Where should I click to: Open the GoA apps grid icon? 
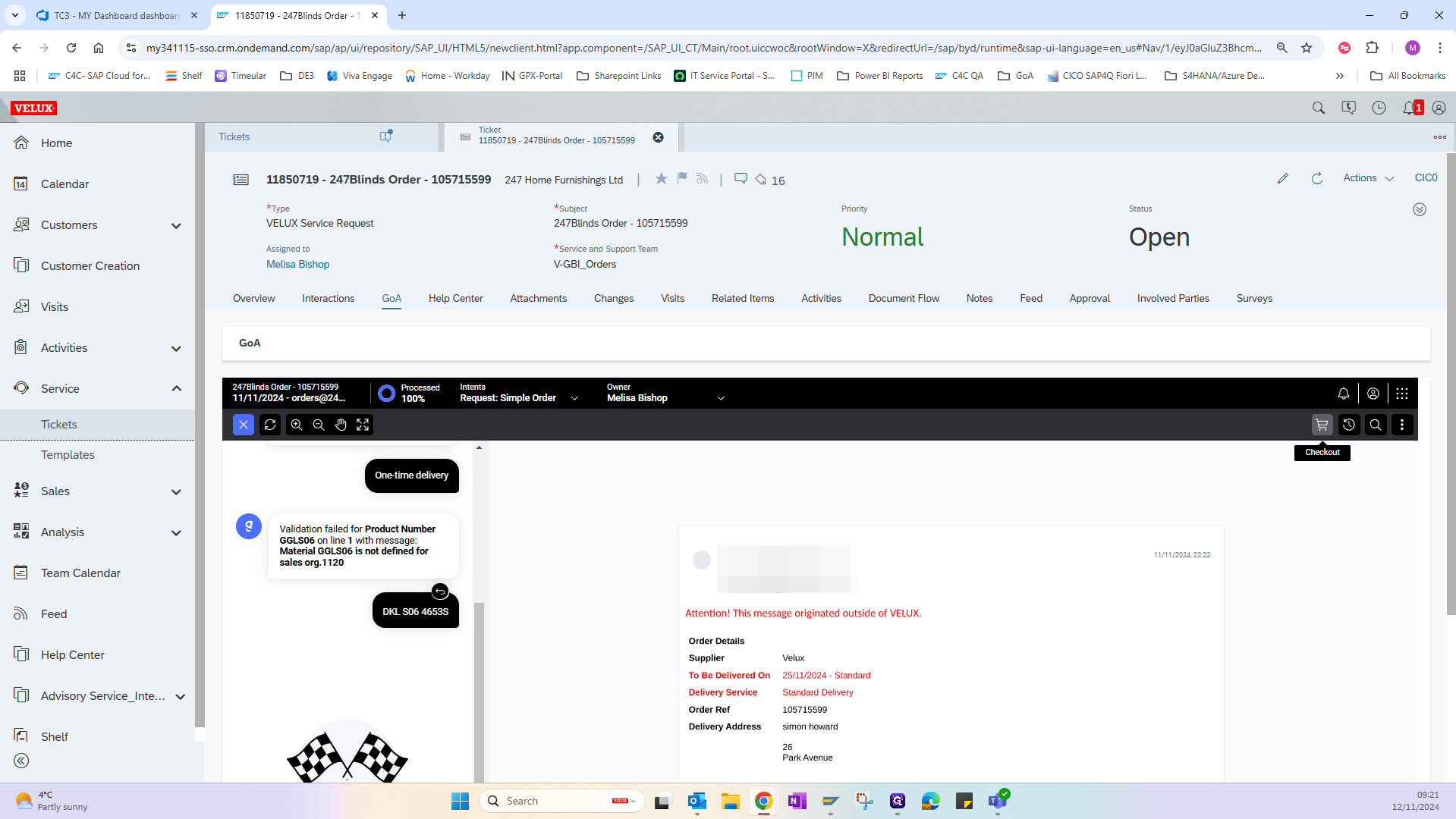tap(1402, 394)
